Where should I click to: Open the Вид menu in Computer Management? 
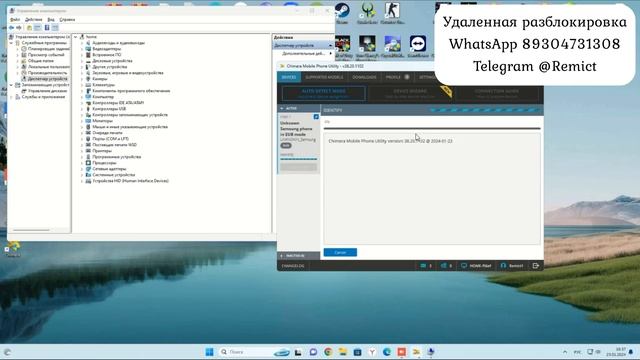[x=51, y=19]
